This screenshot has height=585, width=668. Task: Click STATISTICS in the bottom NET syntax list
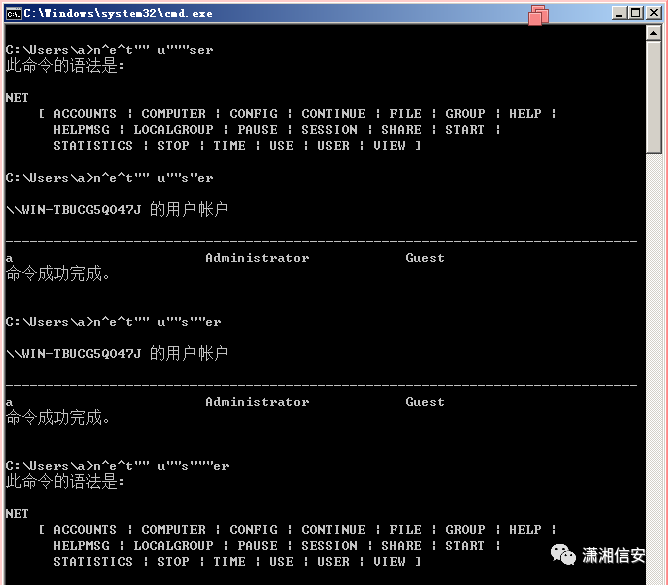pyautogui.click(x=93, y=562)
